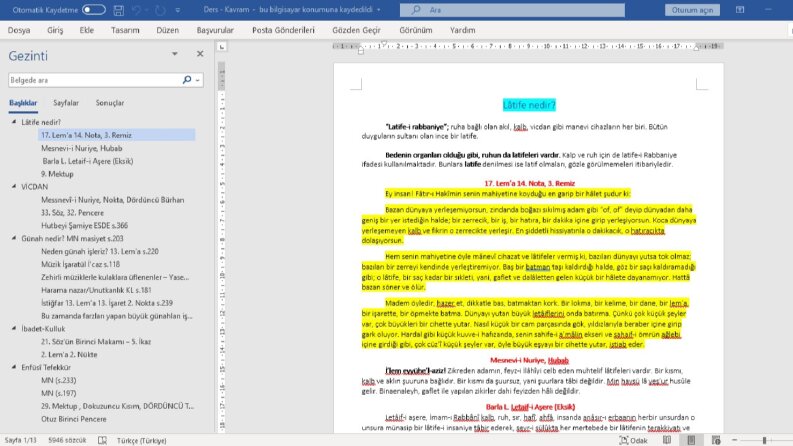Screen dimensions: 793x446
Task: Click the zoom out minus icon
Action: pos(734,440)
